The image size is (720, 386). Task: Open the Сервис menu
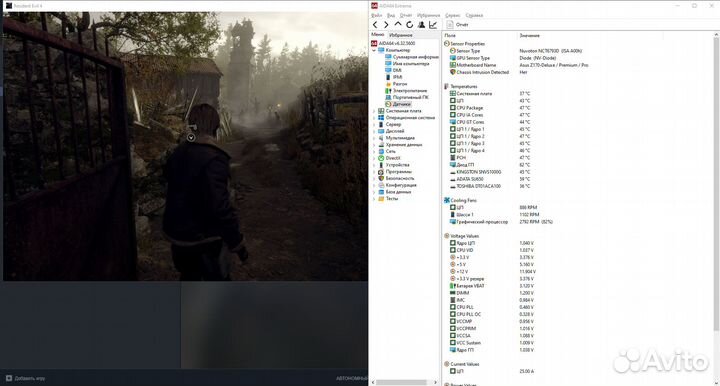click(453, 16)
